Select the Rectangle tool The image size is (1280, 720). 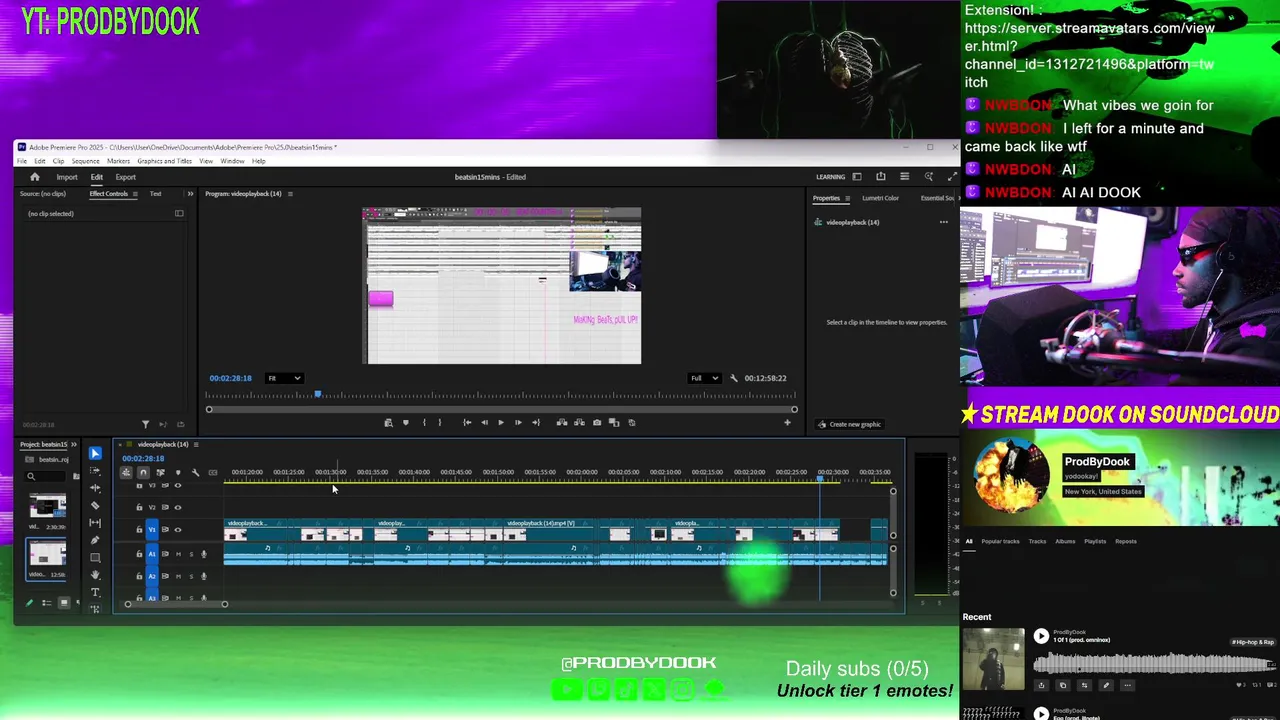point(95,557)
